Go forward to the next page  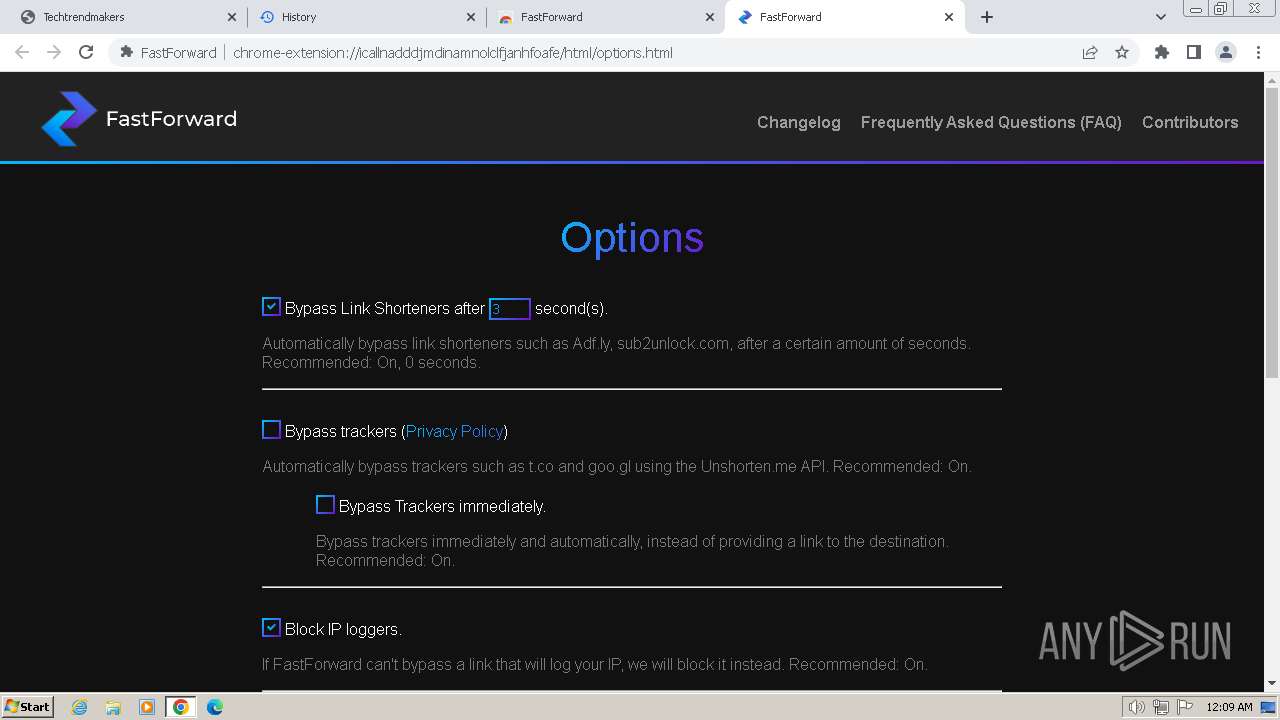coord(54,52)
